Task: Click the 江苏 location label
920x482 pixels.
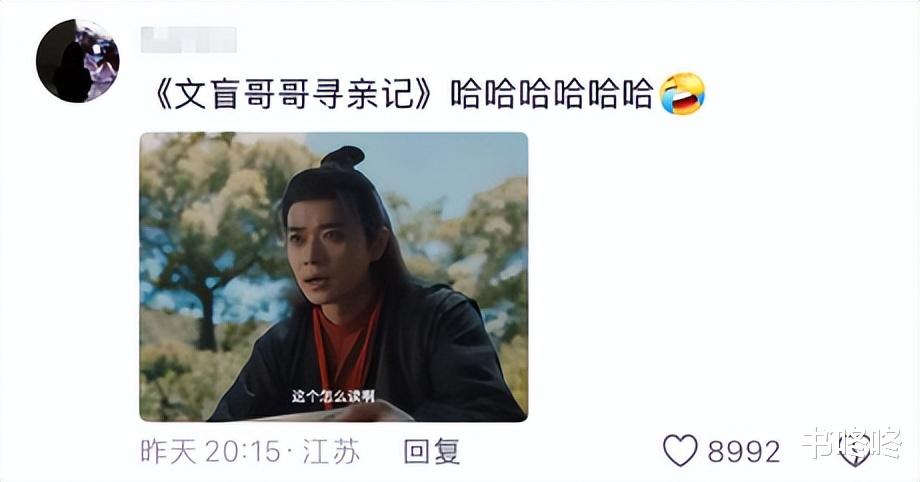Action: coord(330,452)
